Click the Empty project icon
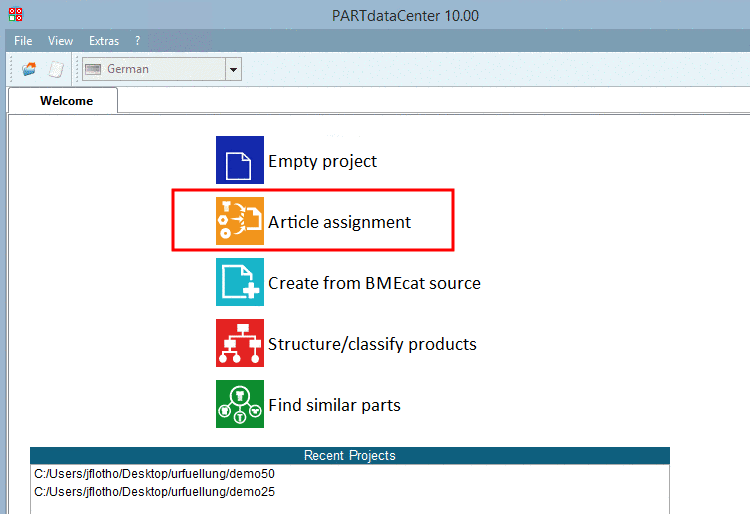Screen dimensions: 750x514 pos(240,160)
